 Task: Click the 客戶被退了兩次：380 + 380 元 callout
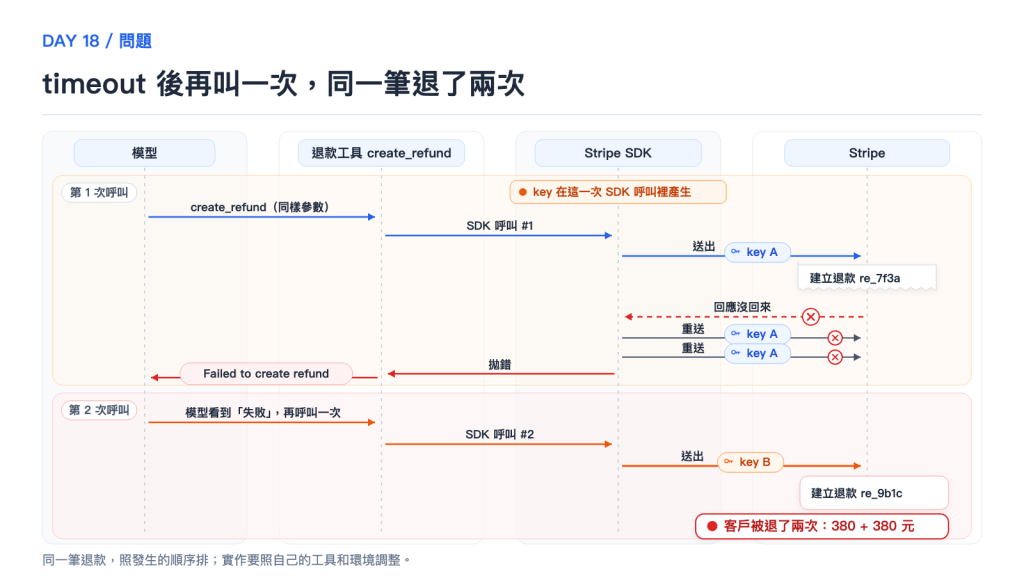click(x=822, y=526)
